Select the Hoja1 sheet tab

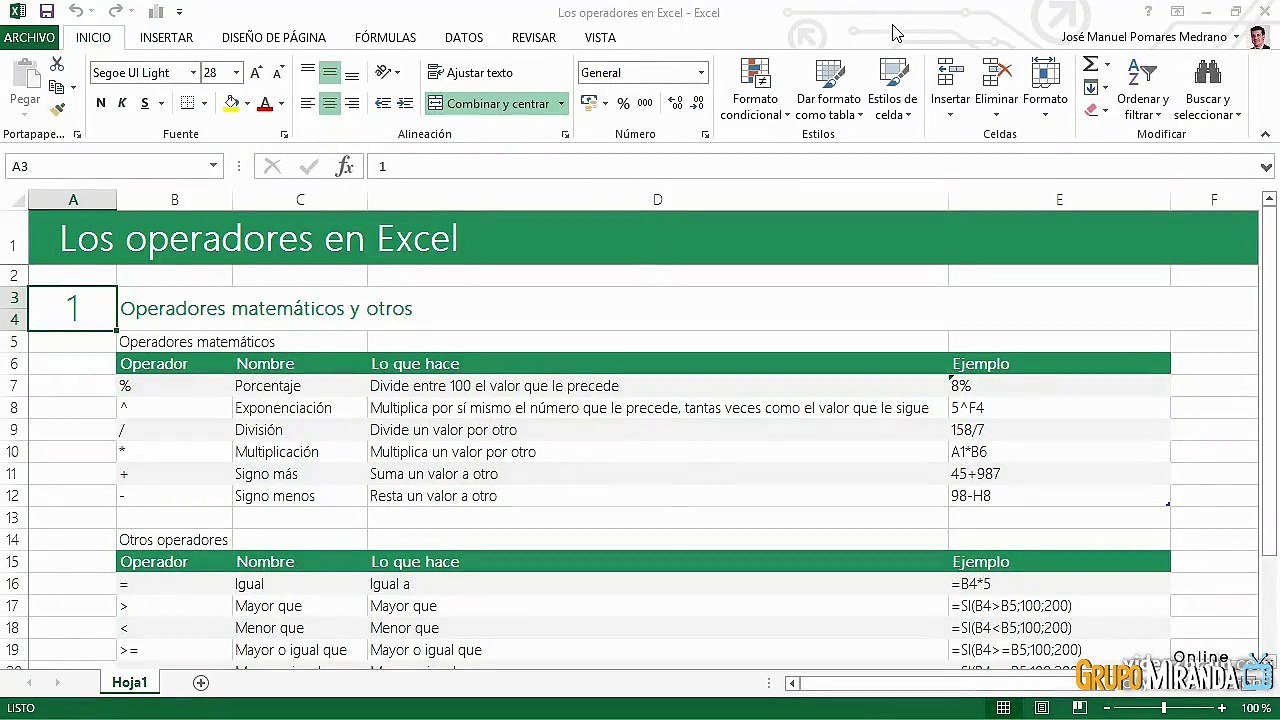129,683
